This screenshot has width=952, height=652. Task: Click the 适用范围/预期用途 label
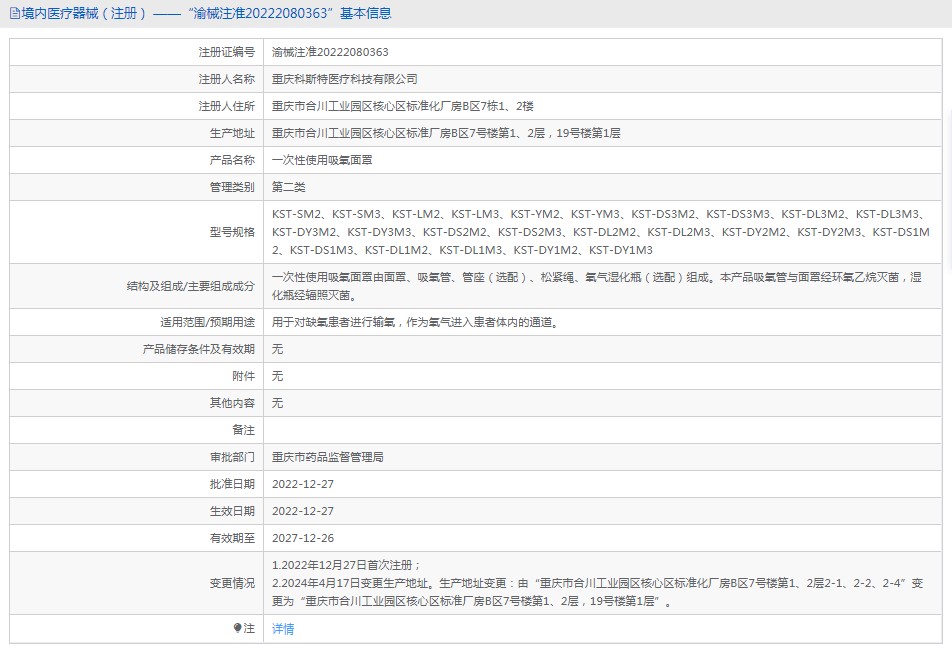[x=207, y=322]
